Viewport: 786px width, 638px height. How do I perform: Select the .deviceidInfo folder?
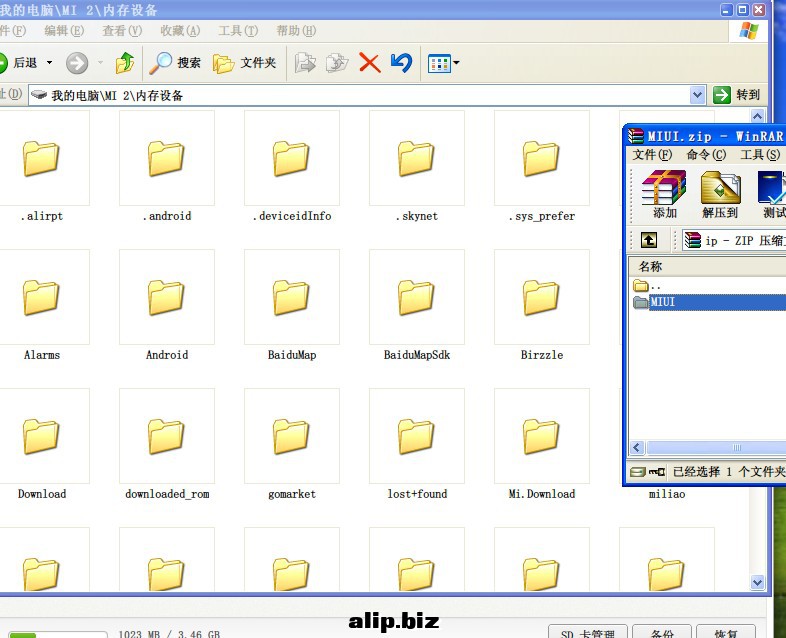pyautogui.click(x=292, y=166)
